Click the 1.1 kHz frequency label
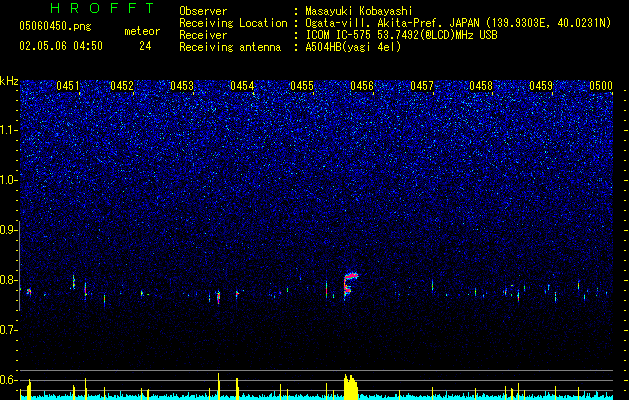Viewport: 629px width, 400px height. tap(8, 130)
